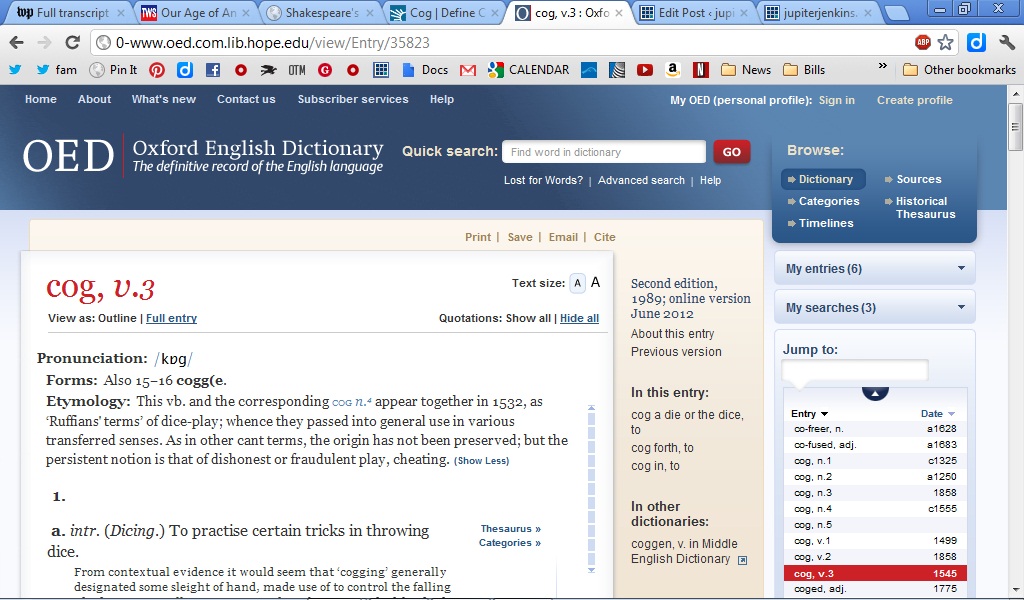
Task: Select 'coged, adj.' in the jump list
Action: (875, 589)
